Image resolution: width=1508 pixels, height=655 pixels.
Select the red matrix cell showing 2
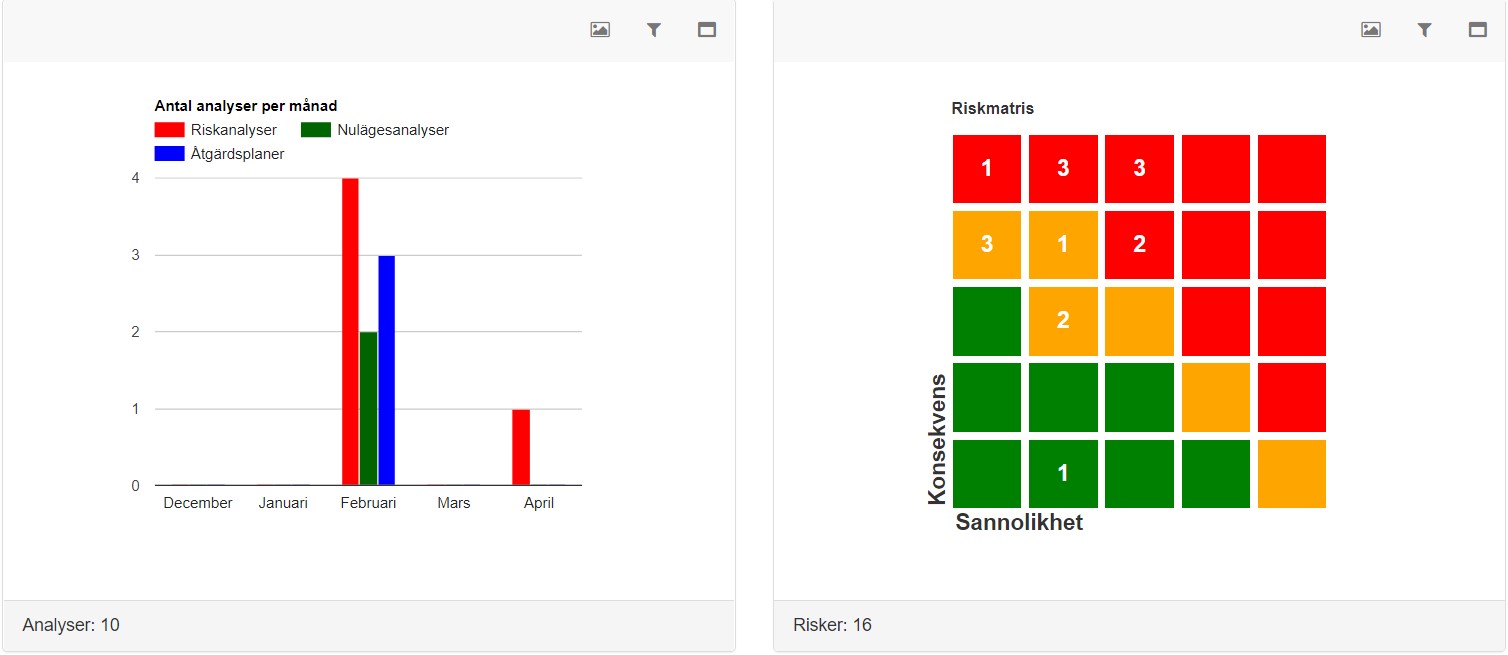(x=1139, y=245)
